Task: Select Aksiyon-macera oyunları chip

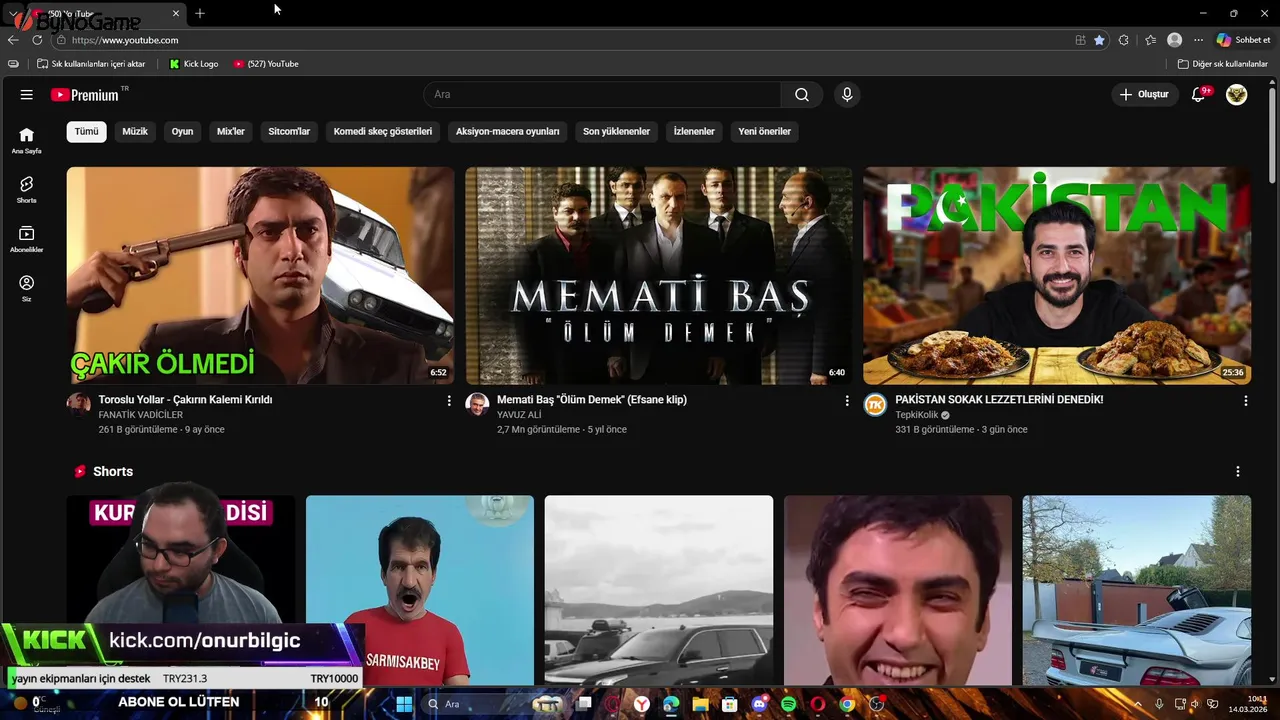Action: tap(508, 131)
